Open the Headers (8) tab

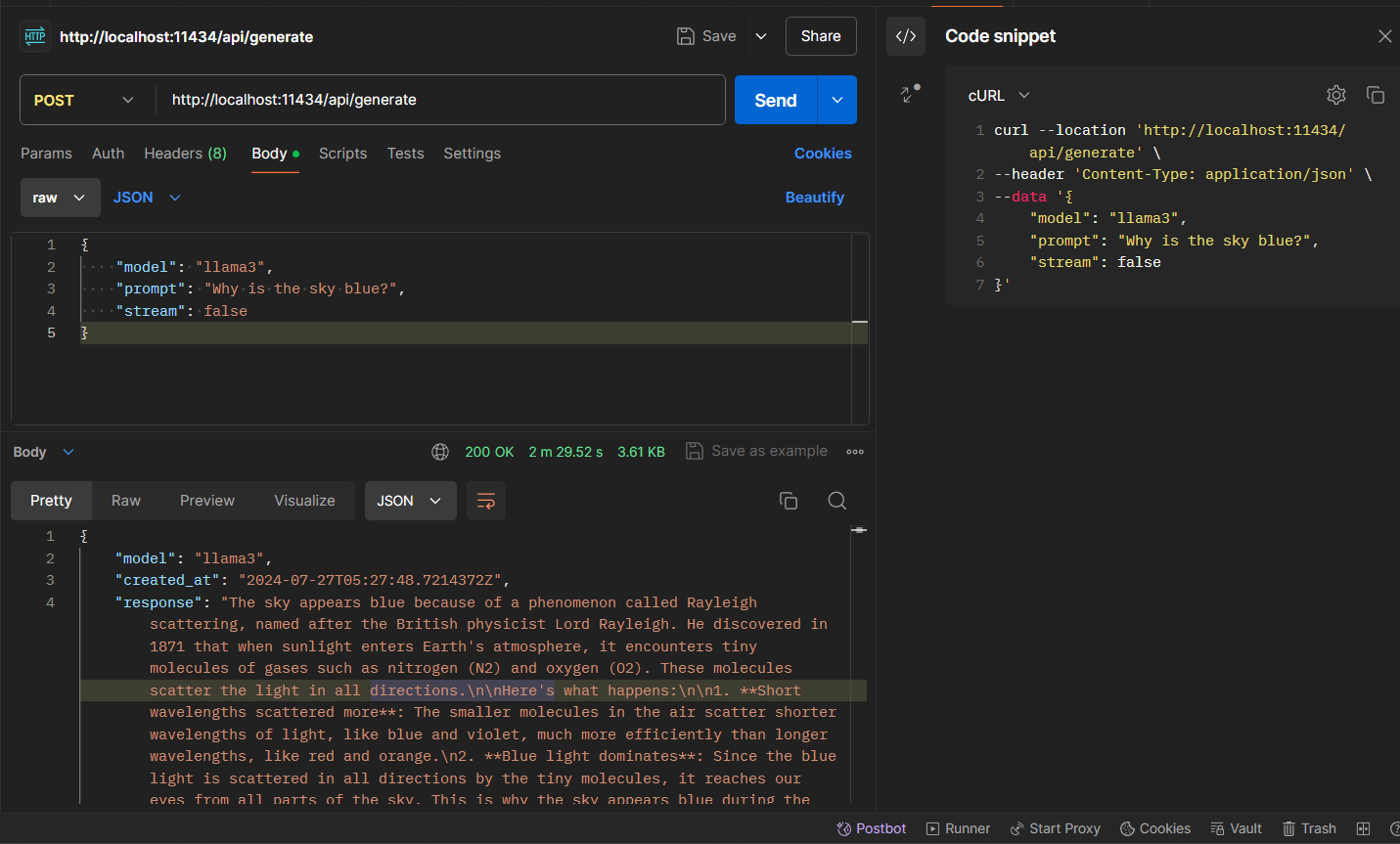(185, 154)
